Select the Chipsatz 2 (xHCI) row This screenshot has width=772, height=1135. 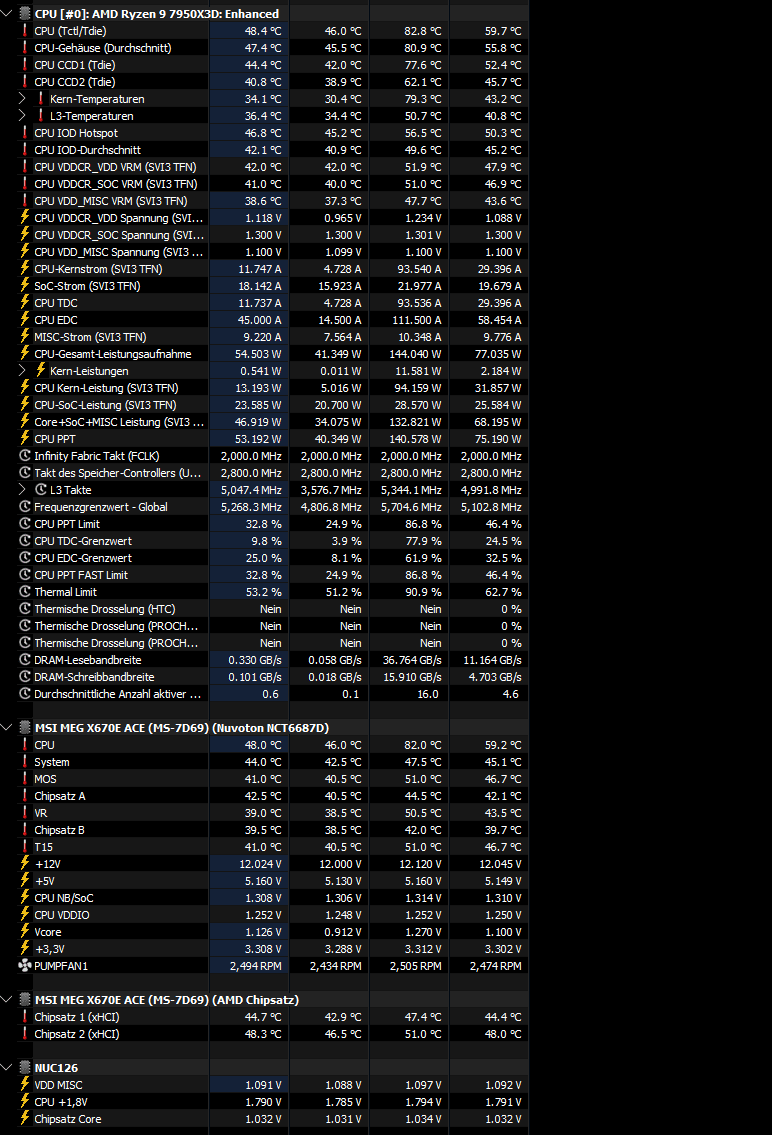pyautogui.click(x=272, y=1034)
